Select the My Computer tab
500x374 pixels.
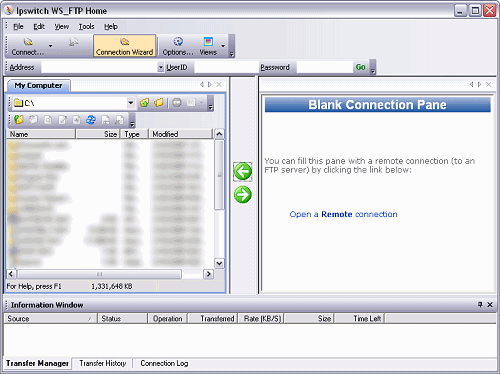click(38, 86)
